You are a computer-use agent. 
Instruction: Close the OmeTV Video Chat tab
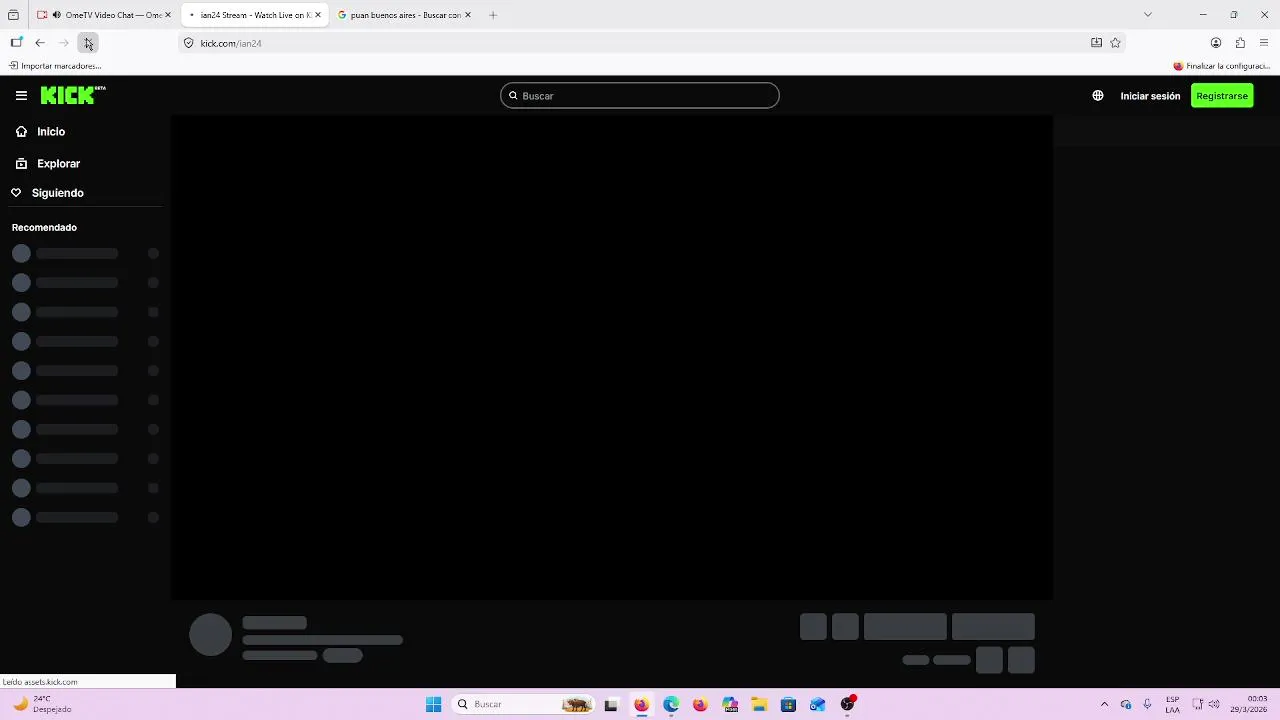tap(168, 15)
